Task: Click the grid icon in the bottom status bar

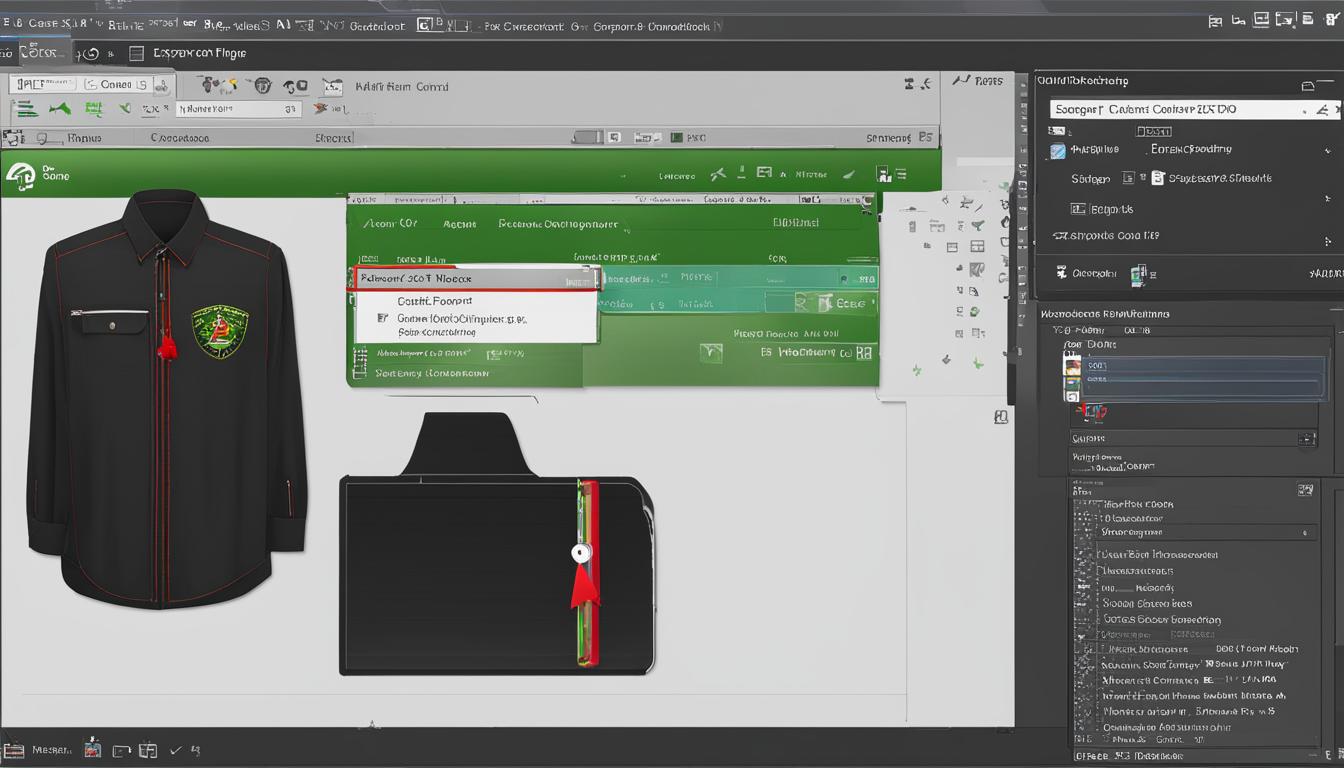Action: click(148, 749)
